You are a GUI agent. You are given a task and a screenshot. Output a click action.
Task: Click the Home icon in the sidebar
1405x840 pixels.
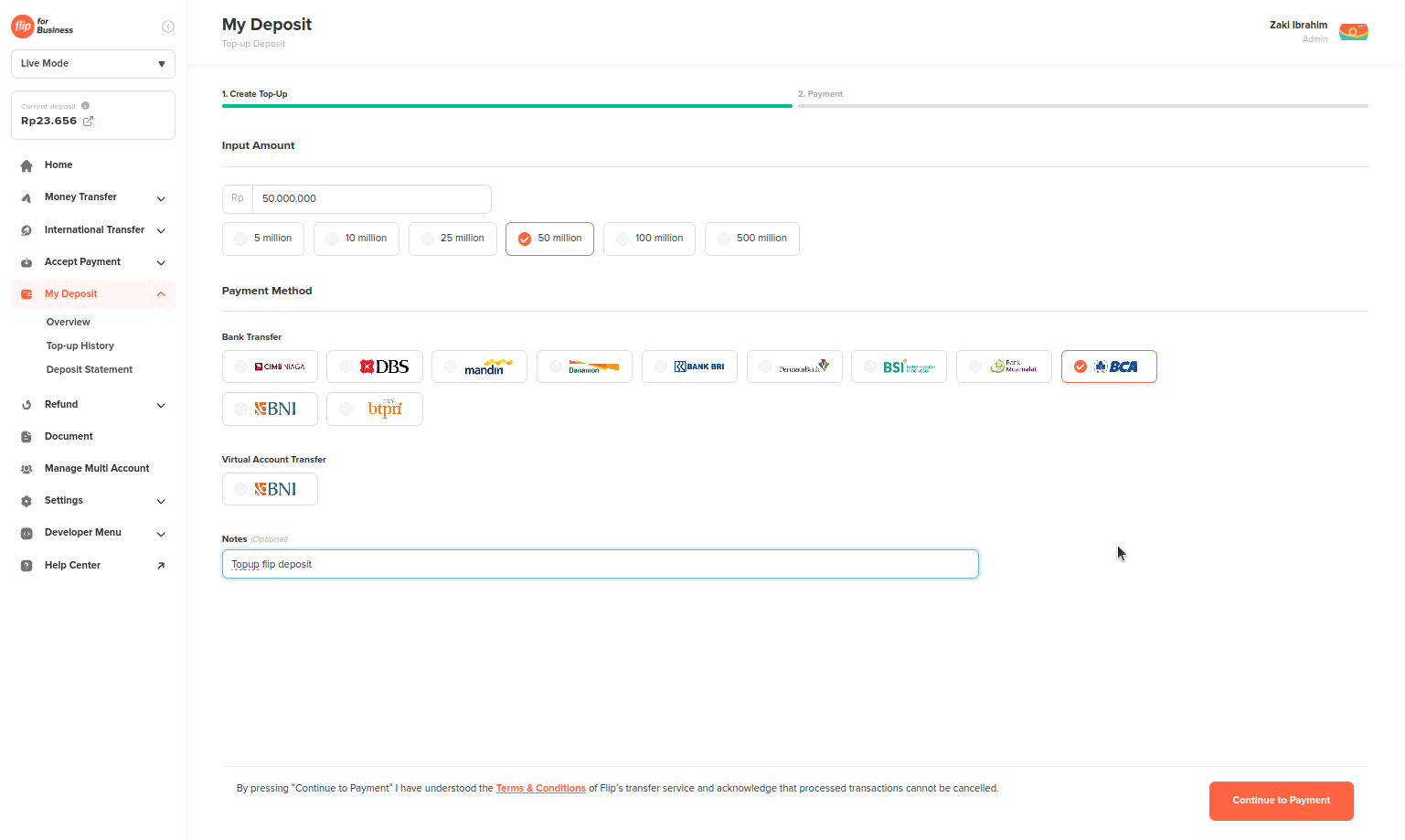tap(27, 165)
